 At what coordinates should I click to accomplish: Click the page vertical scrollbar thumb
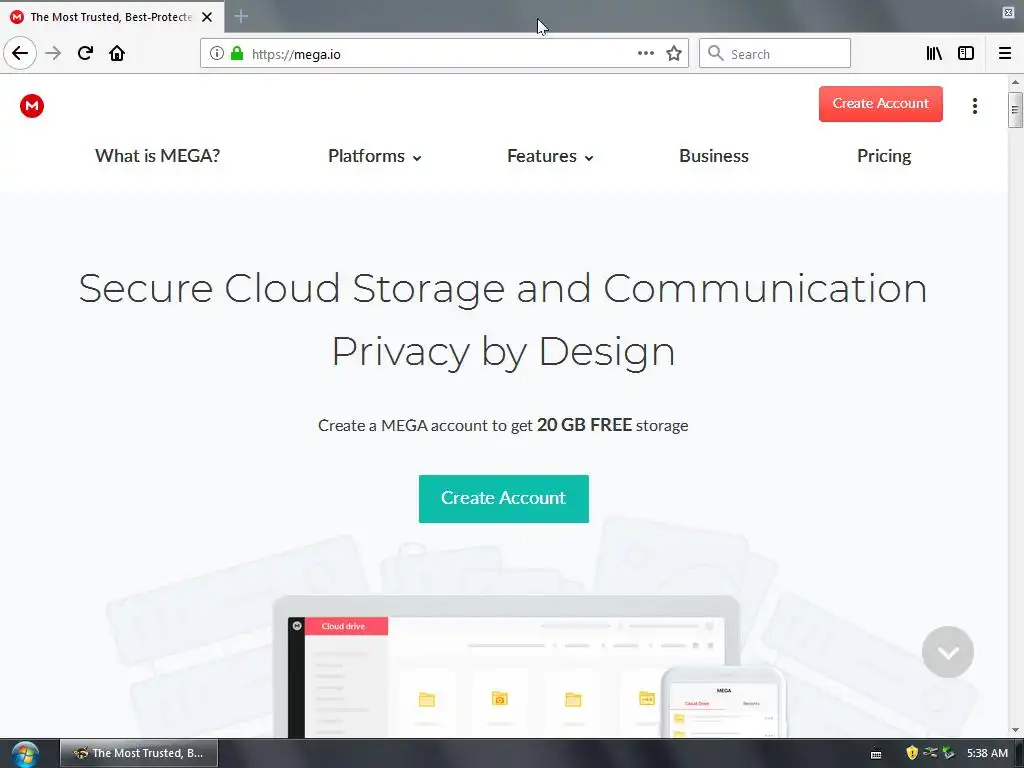1015,110
